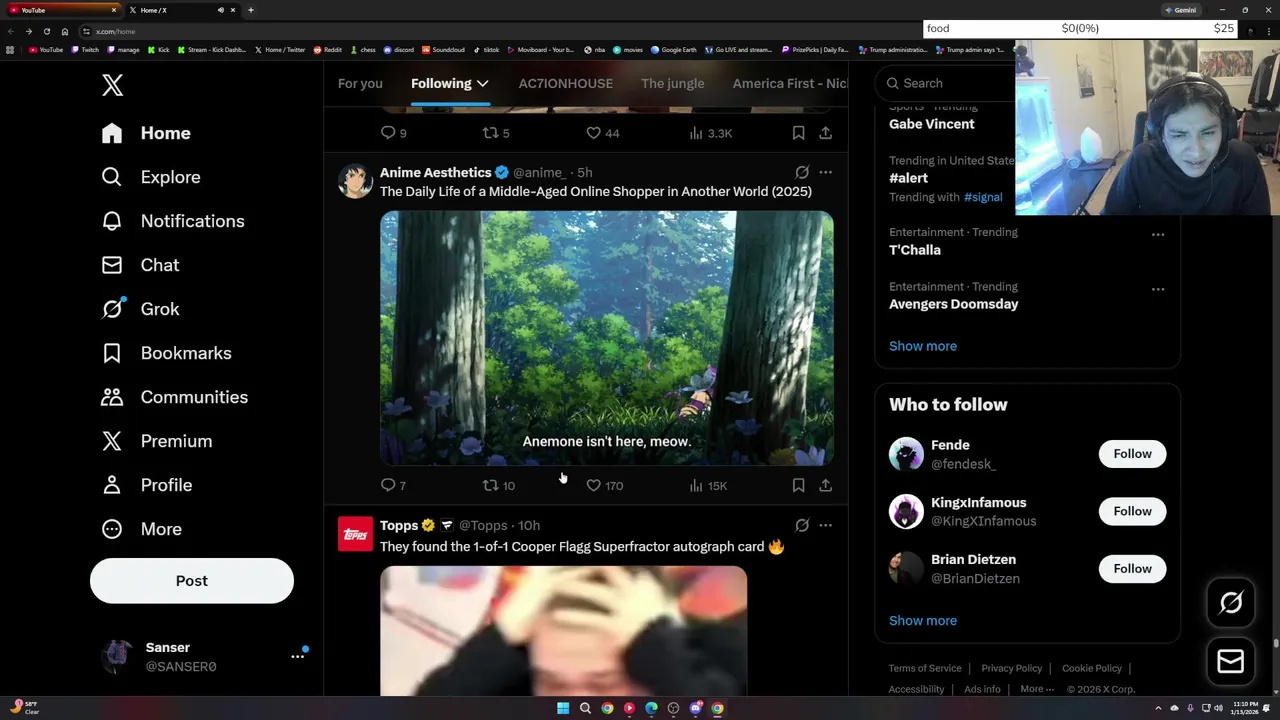Reload the browser page
Image resolution: width=1280 pixels, height=720 pixels.
[46, 31]
